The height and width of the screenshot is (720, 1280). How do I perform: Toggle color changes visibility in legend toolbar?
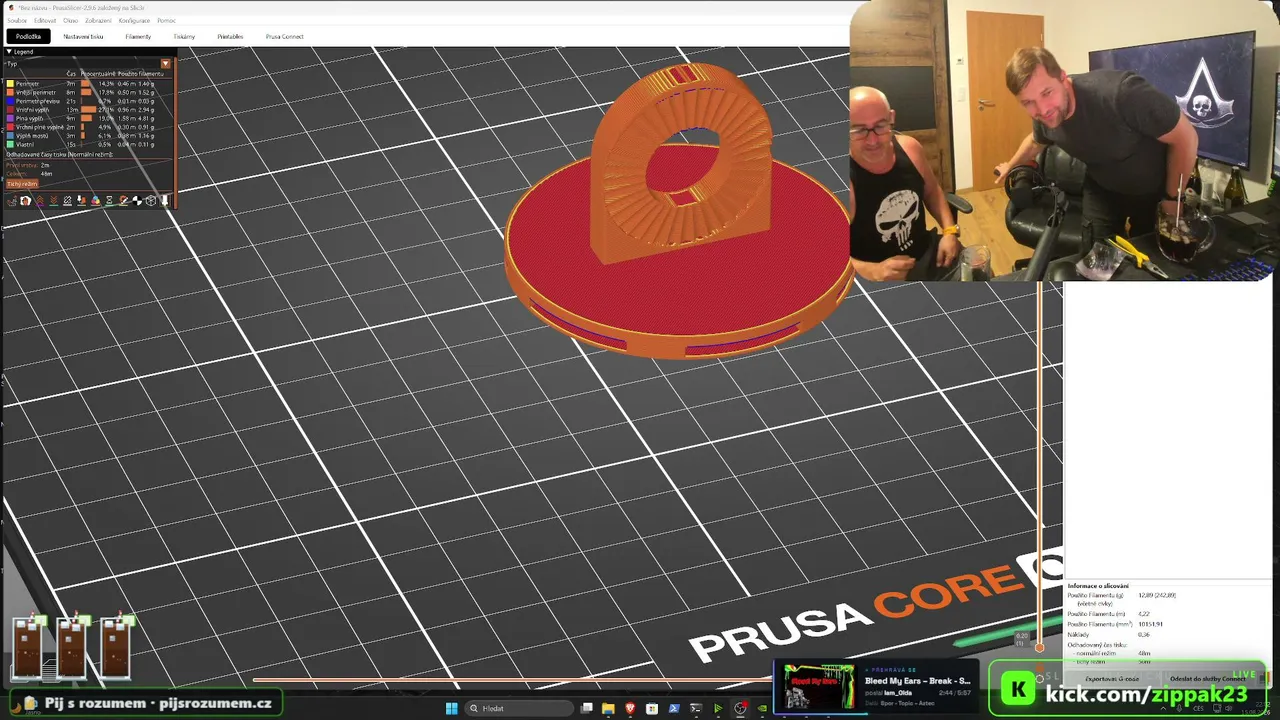coord(95,201)
